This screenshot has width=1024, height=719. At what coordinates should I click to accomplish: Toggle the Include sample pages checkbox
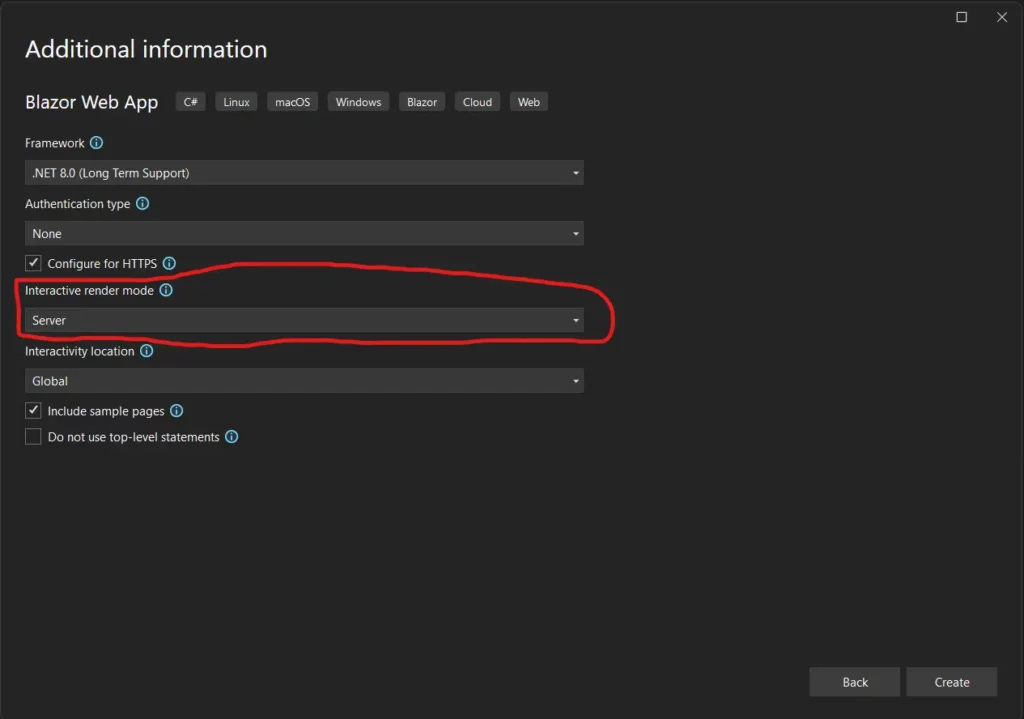coord(33,411)
